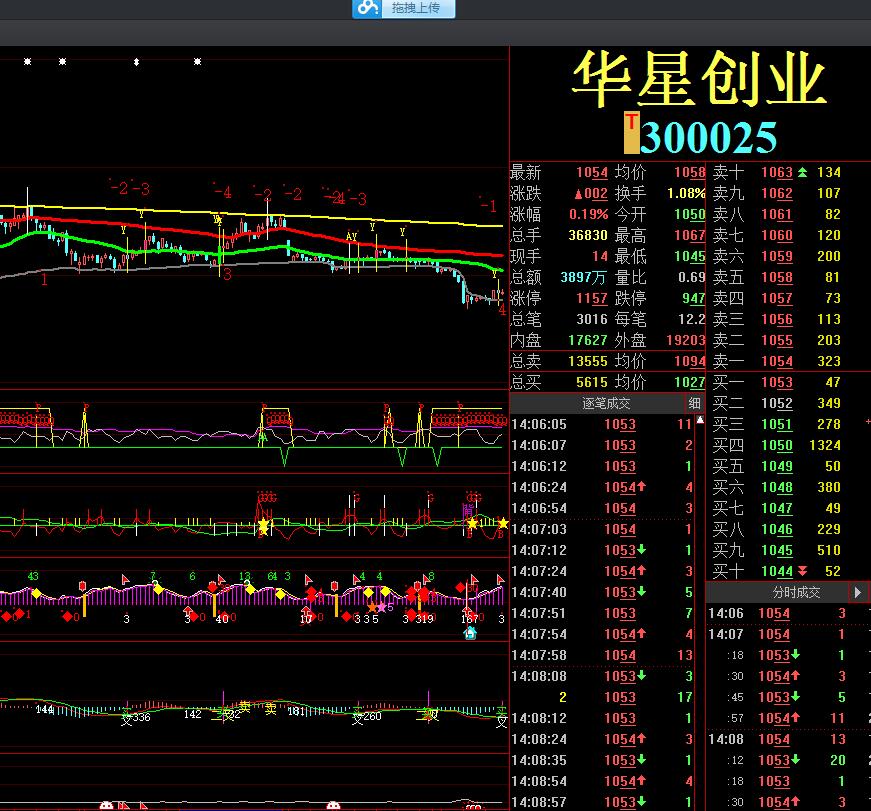Click the 拖拽上传 upload button
The image size is (871, 811).
[x=404, y=8]
